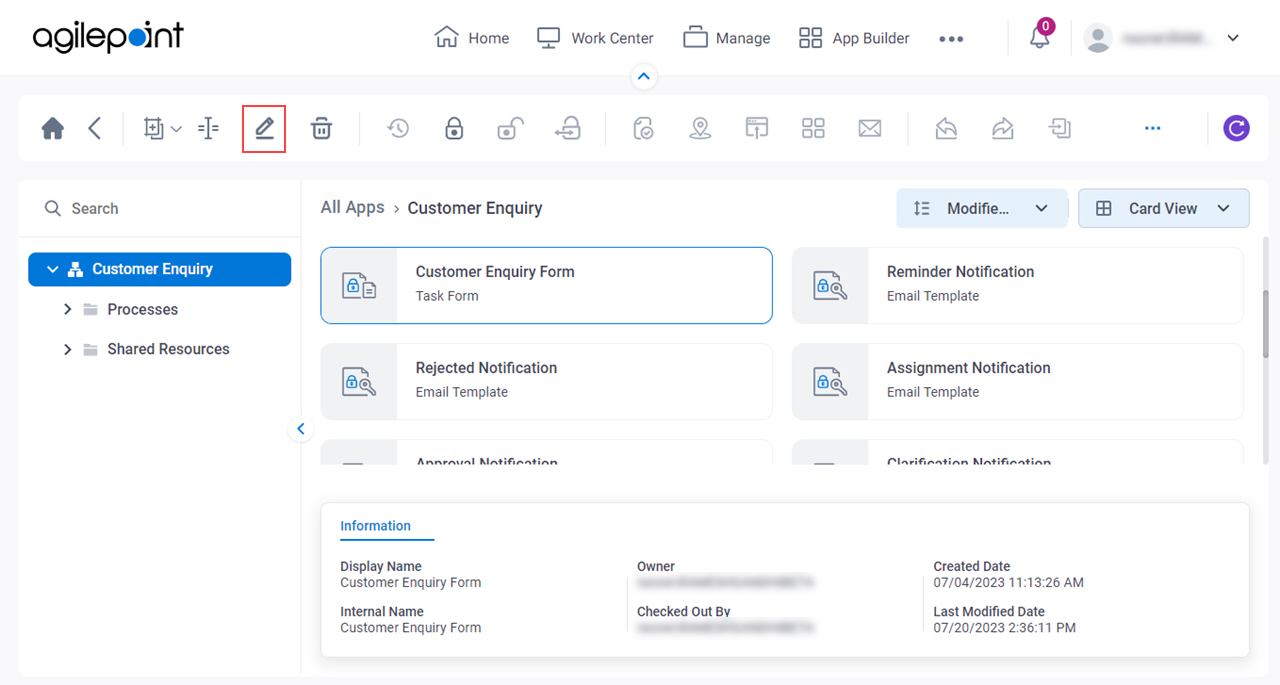Select the Reminder Notification card
The width and height of the screenshot is (1280, 685).
pyautogui.click(x=1018, y=285)
